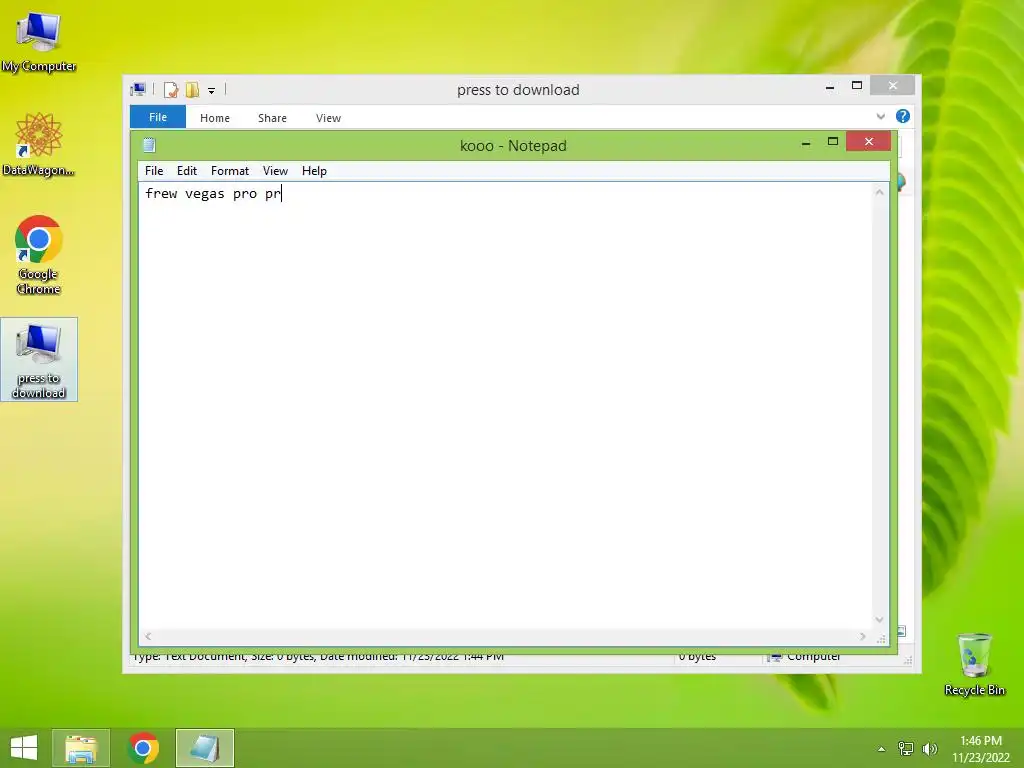The width and height of the screenshot is (1024, 768).
Task: Open the Explorer window's View ribbon tab
Action: coord(328,118)
